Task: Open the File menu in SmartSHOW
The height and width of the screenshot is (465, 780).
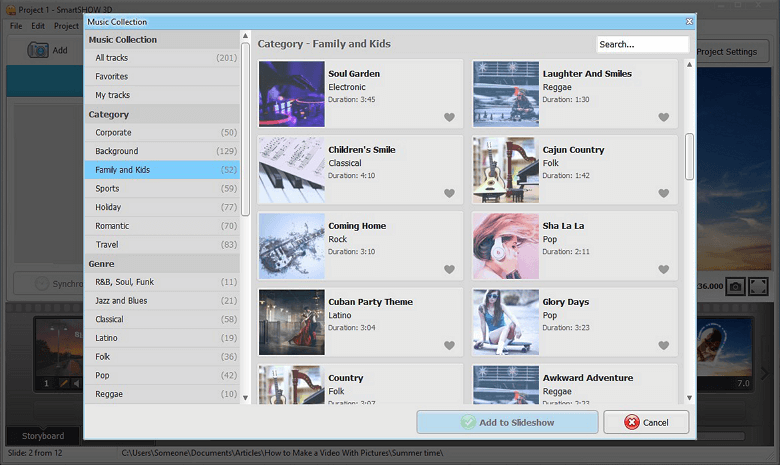Action: point(16,26)
